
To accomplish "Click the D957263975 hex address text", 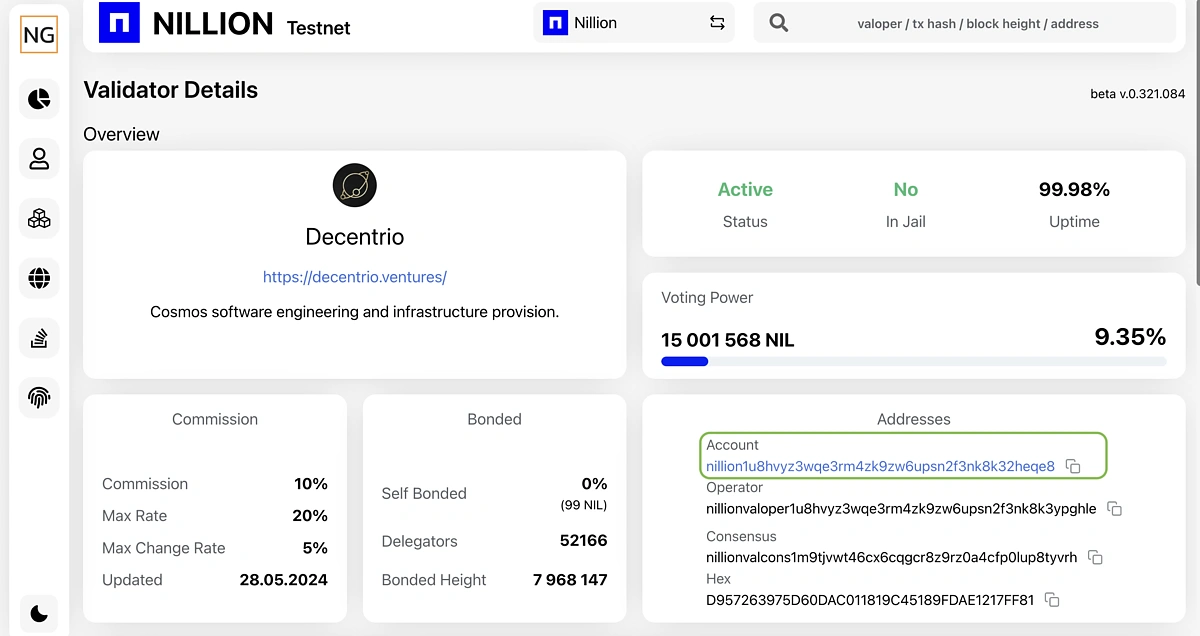I will click(x=870, y=600).
